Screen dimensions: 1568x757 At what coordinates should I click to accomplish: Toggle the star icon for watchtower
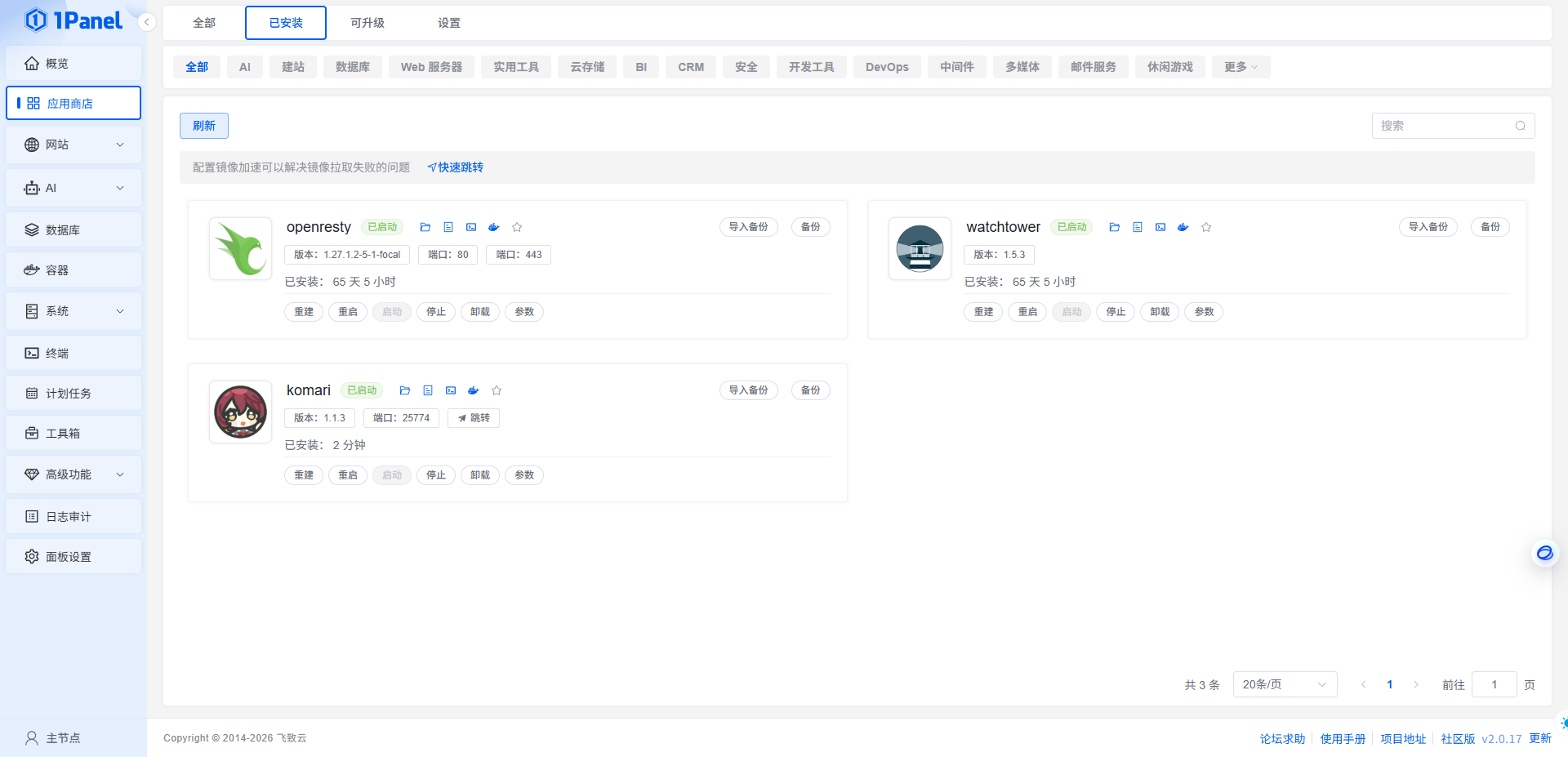[1206, 227]
